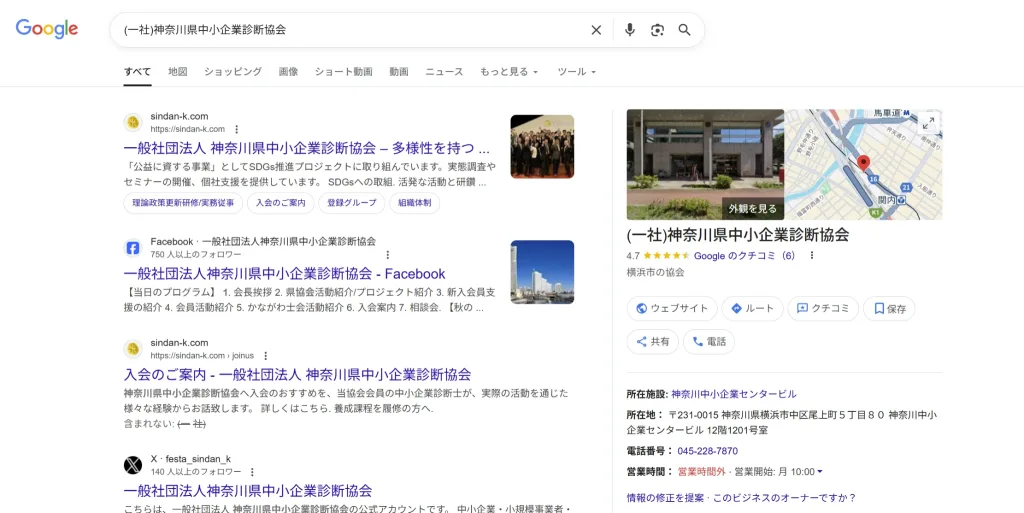Screen dimensions: 1024x513
Task: Click inside the search input field
Action: (x=350, y=30)
